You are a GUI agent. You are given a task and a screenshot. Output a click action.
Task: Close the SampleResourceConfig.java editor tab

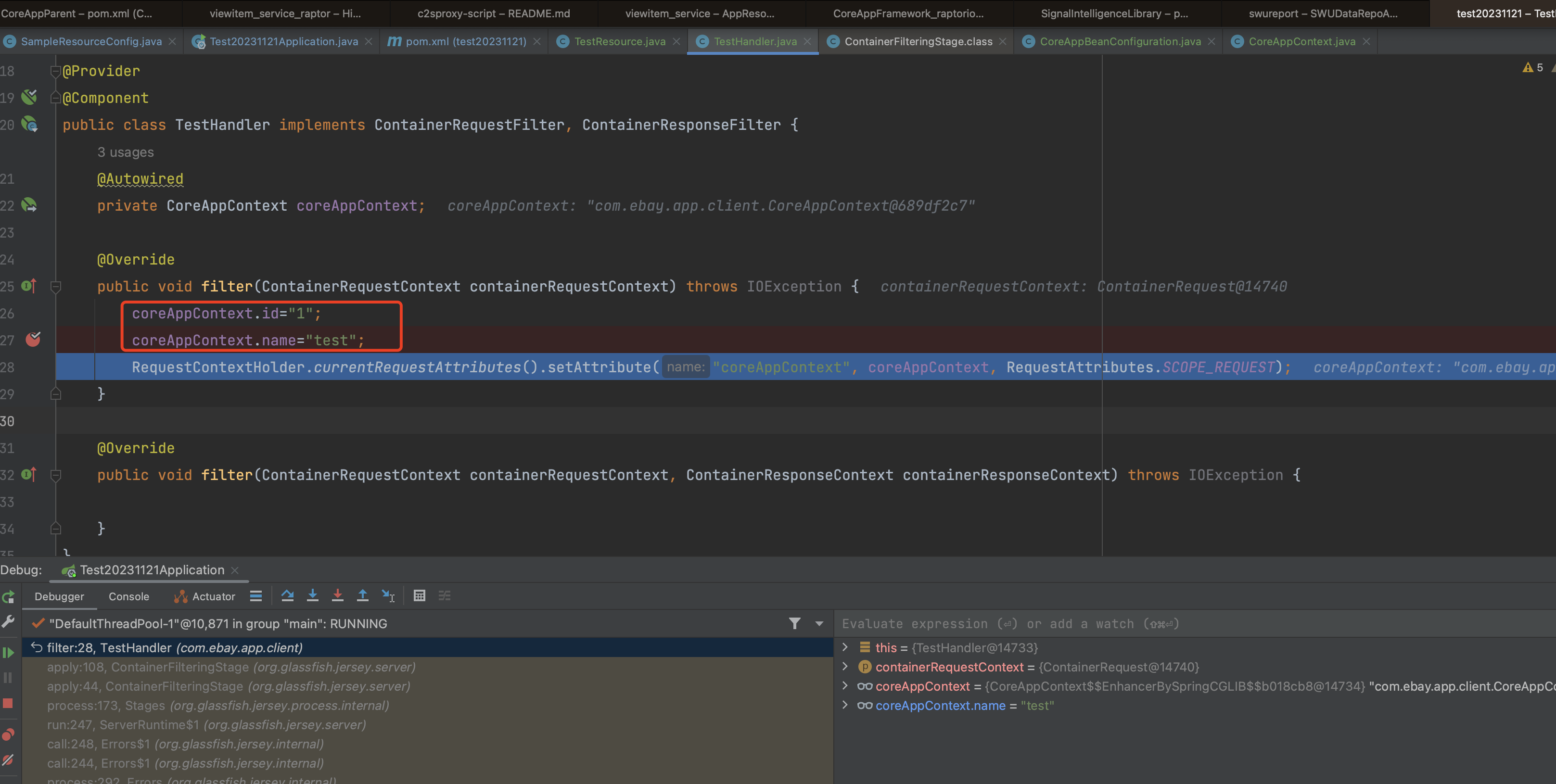[x=173, y=41]
